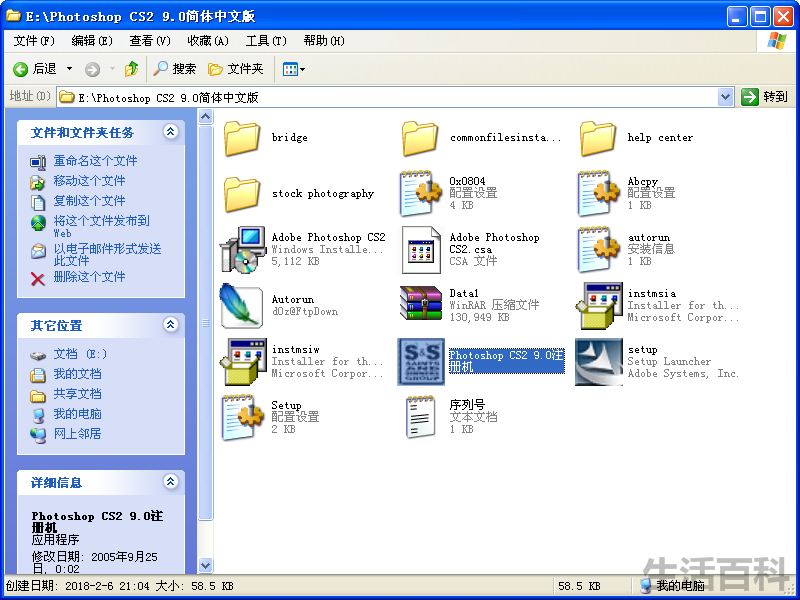
Task: Open the 编辑(E) menu
Action: point(92,41)
